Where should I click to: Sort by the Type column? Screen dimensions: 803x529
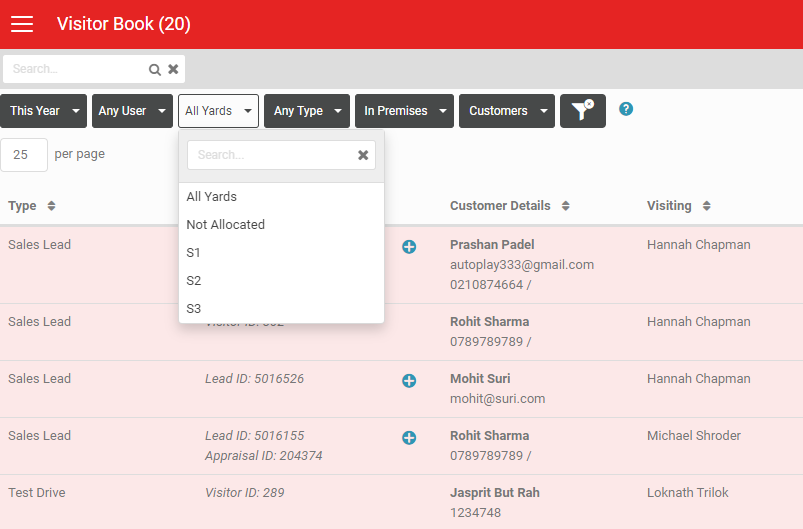click(32, 206)
